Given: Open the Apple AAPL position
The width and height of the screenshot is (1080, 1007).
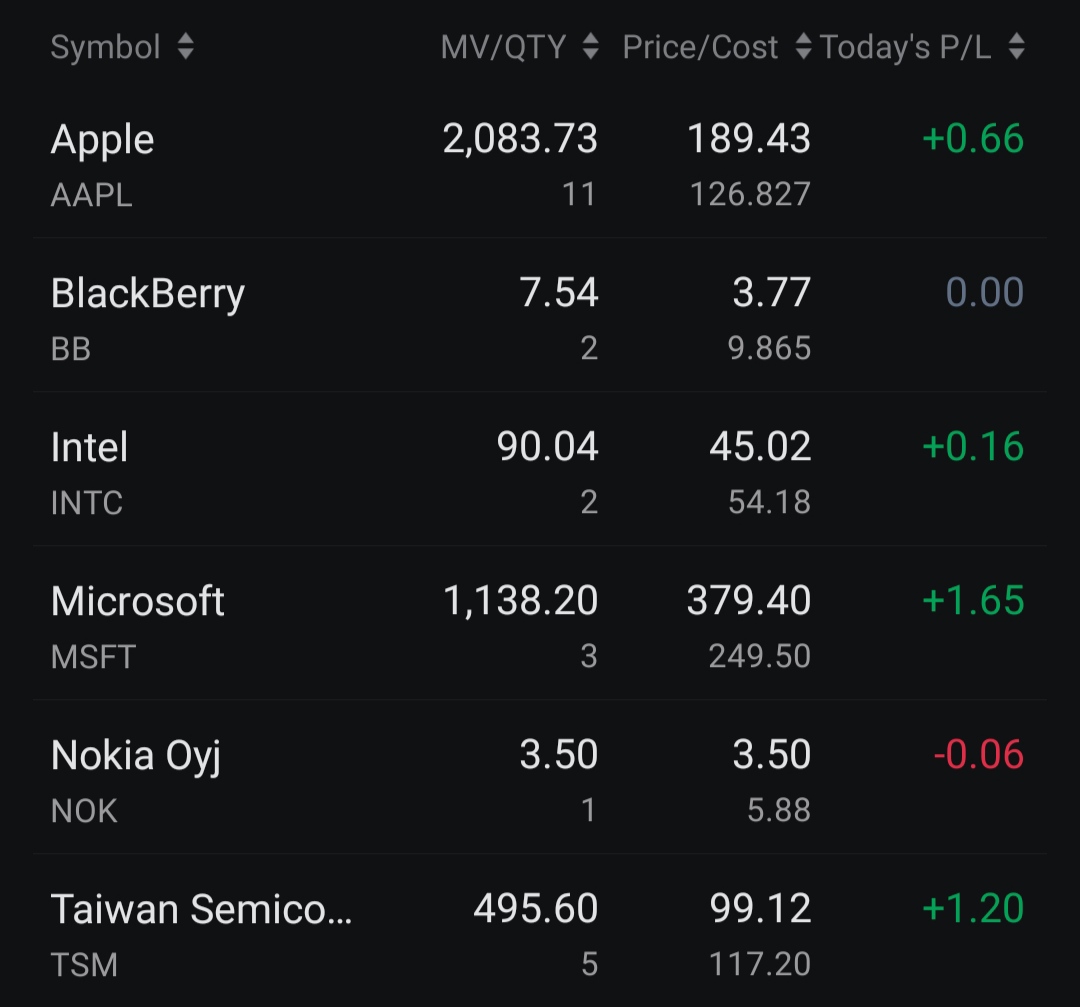Looking at the screenshot, I should click(x=540, y=165).
